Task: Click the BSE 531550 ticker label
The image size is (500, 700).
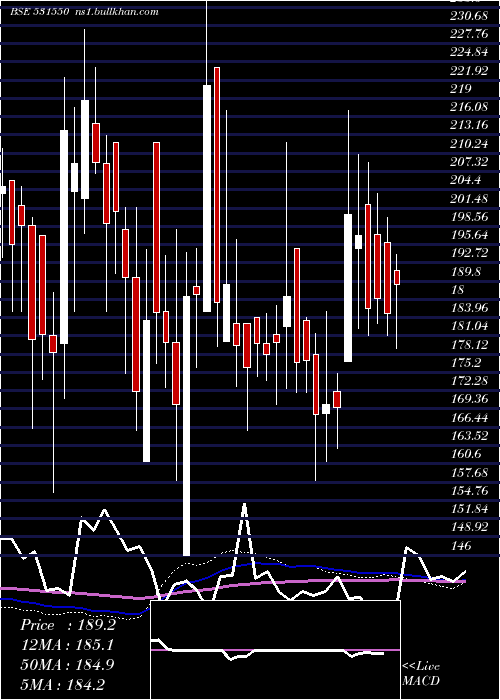Action: (39, 12)
